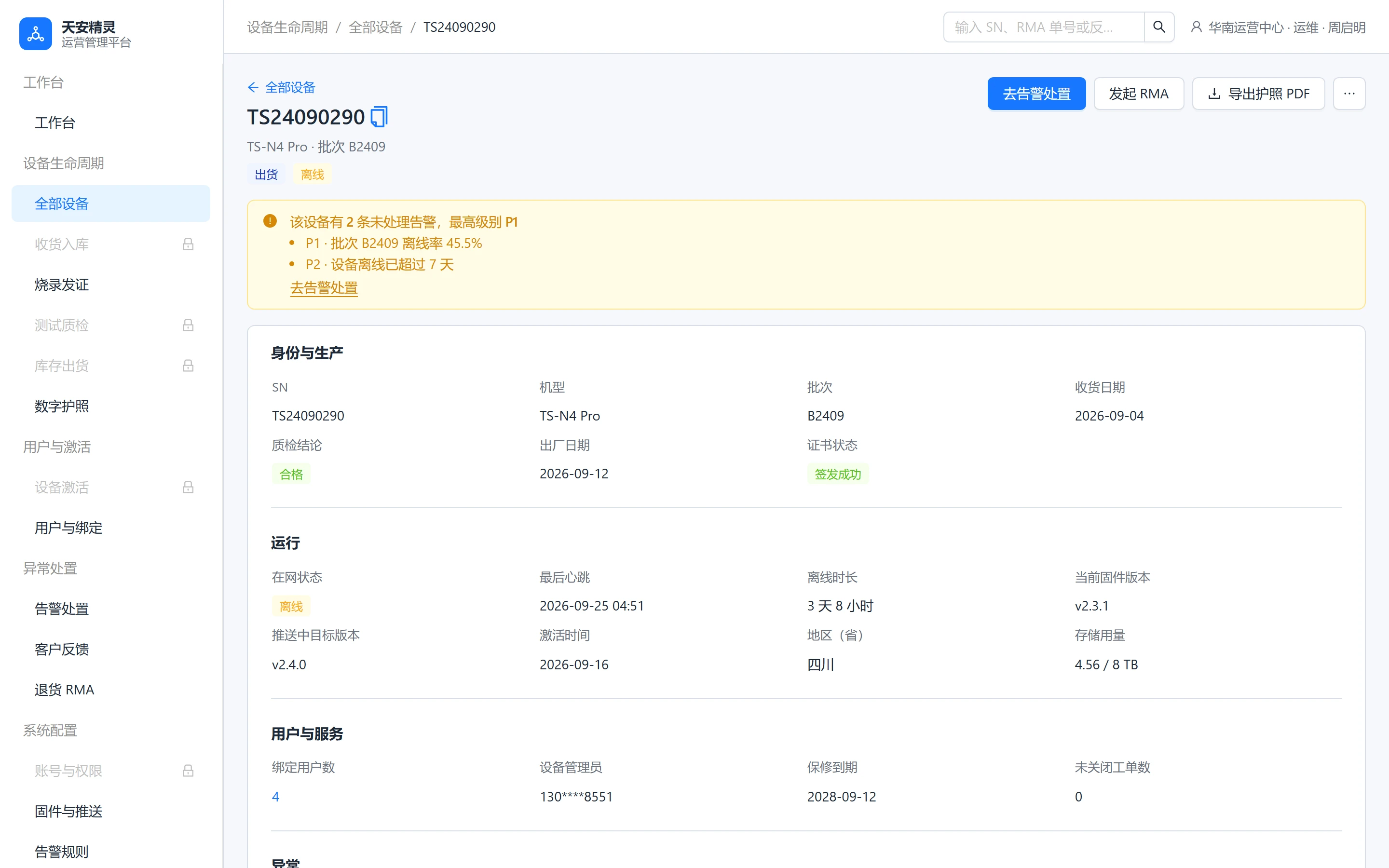Click the search magnifier icon
Image resolution: width=1389 pixels, height=868 pixels.
coord(1159,27)
